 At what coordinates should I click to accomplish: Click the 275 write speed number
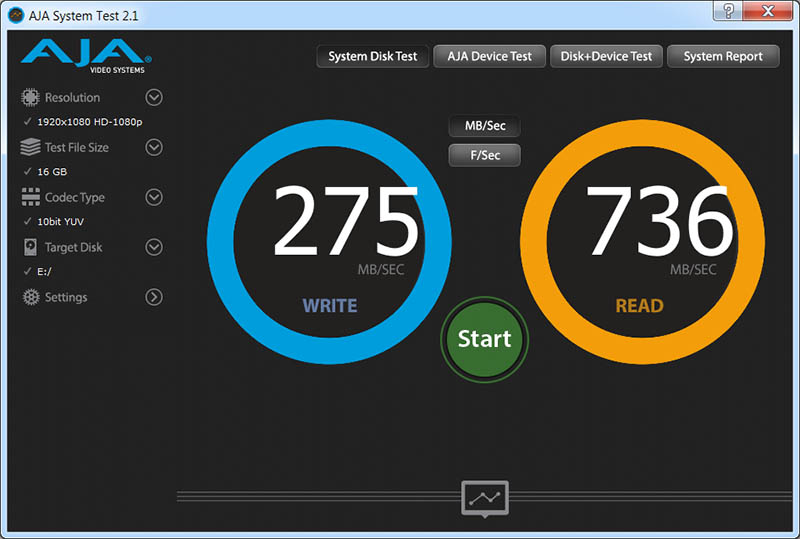pos(345,221)
